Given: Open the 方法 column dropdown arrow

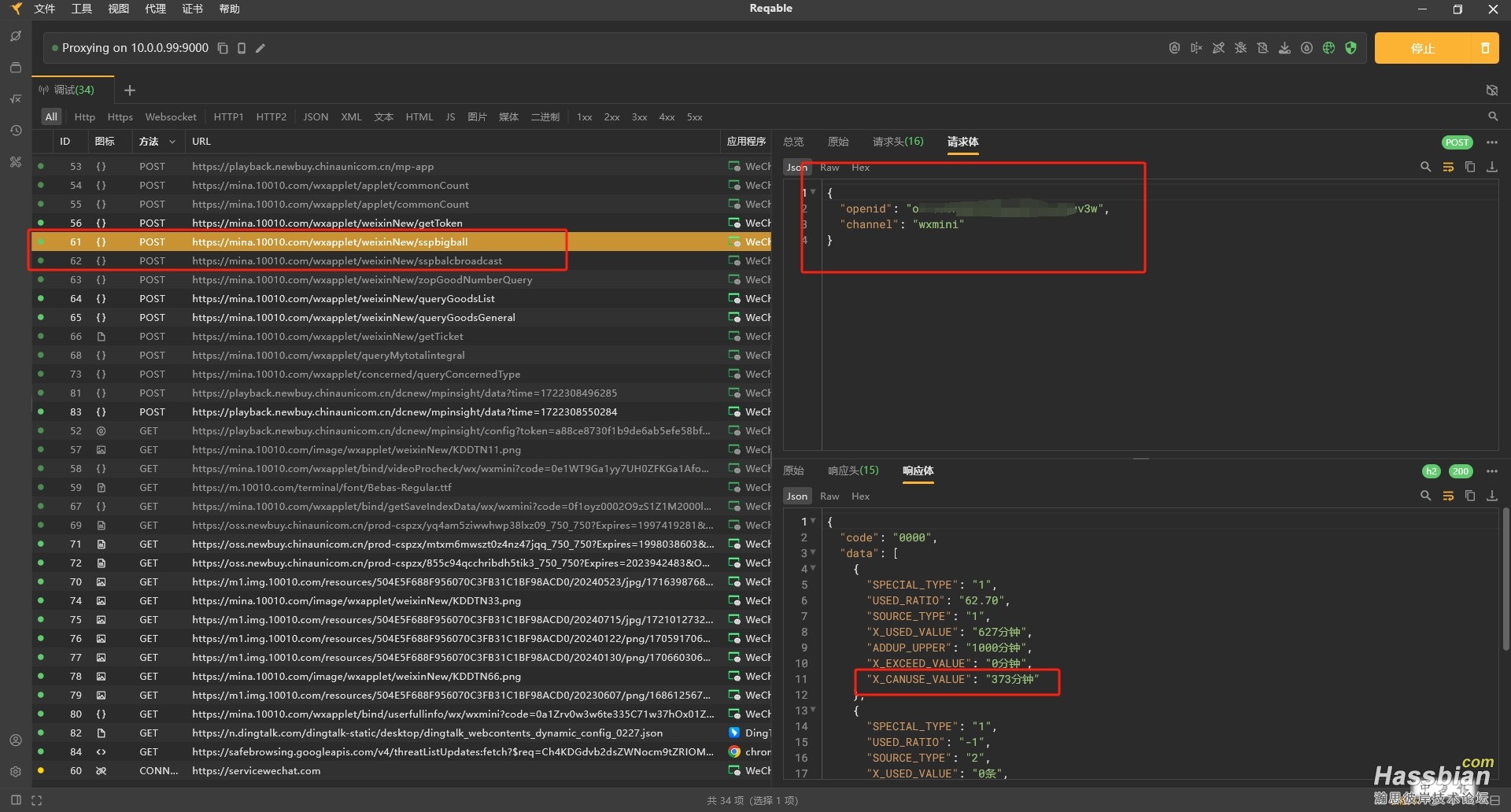Looking at the screenshot, I should tap(172, 142).
